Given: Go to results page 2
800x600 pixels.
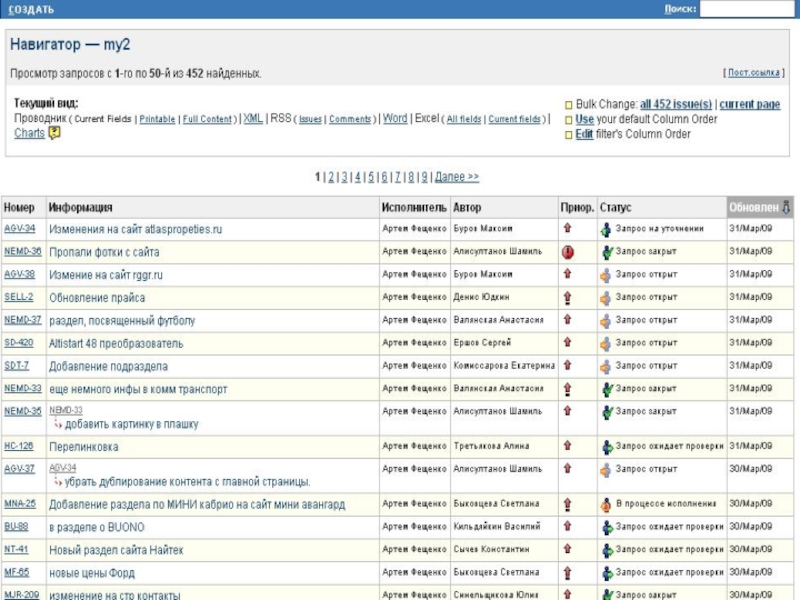Looking at the screenshot, I should pyautogui.click(x=331, y=177).
